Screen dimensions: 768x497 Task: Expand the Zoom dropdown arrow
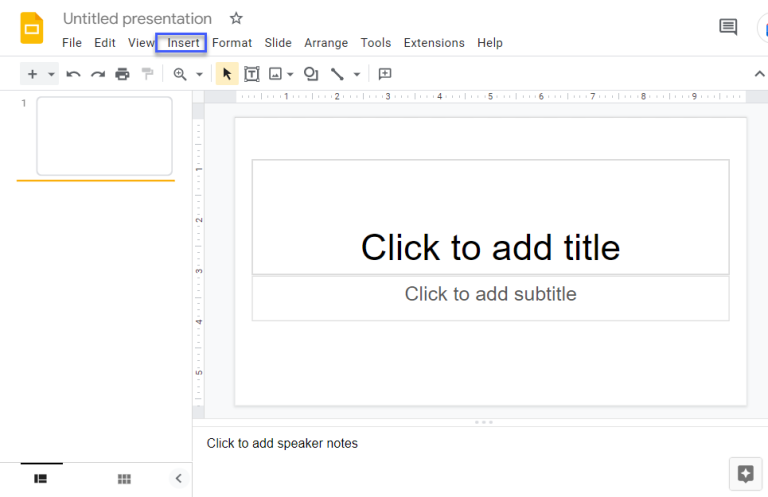(x=199, y=75)
